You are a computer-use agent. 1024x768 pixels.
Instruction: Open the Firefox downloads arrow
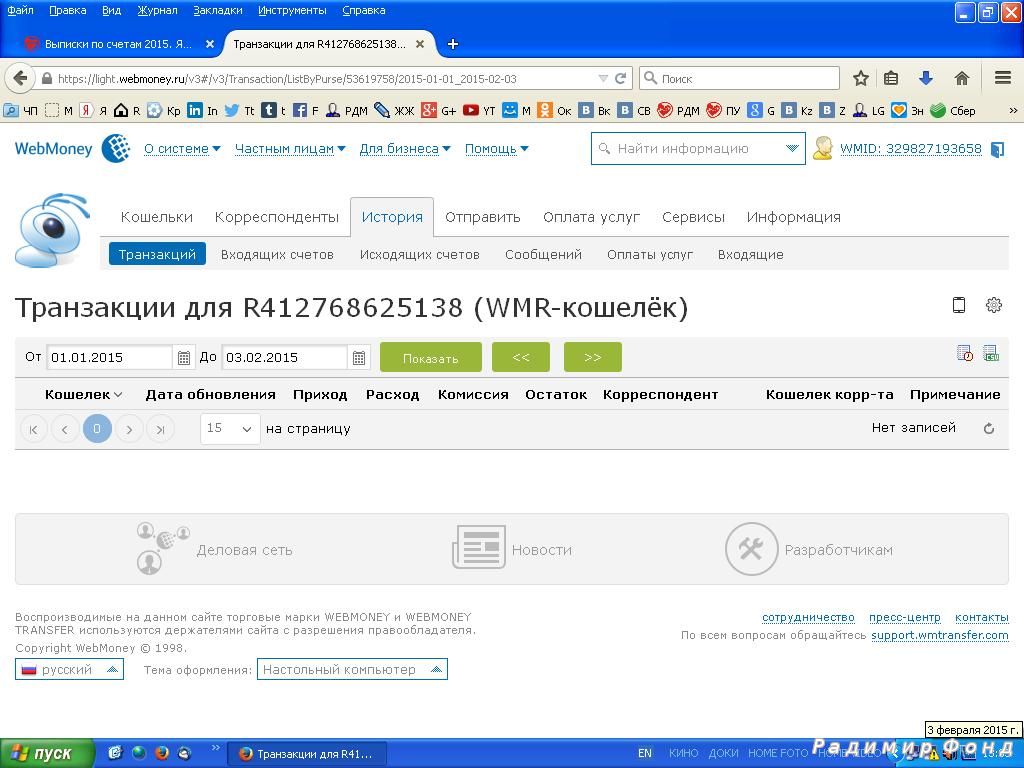(x=925, y=78)
